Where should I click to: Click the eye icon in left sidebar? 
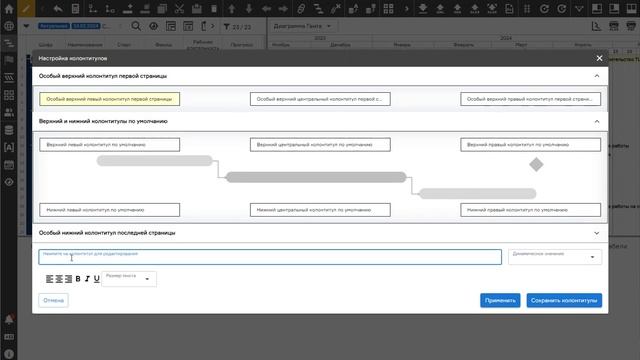9,182
